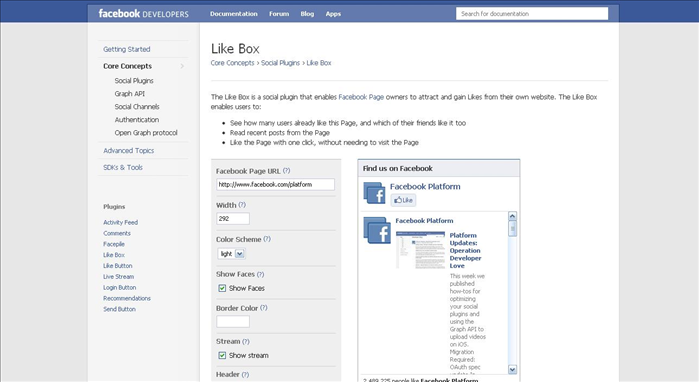This screenshot has width=699, height=382.
Task: Open the Documentation menu in top bar
Action: point(234,14)
